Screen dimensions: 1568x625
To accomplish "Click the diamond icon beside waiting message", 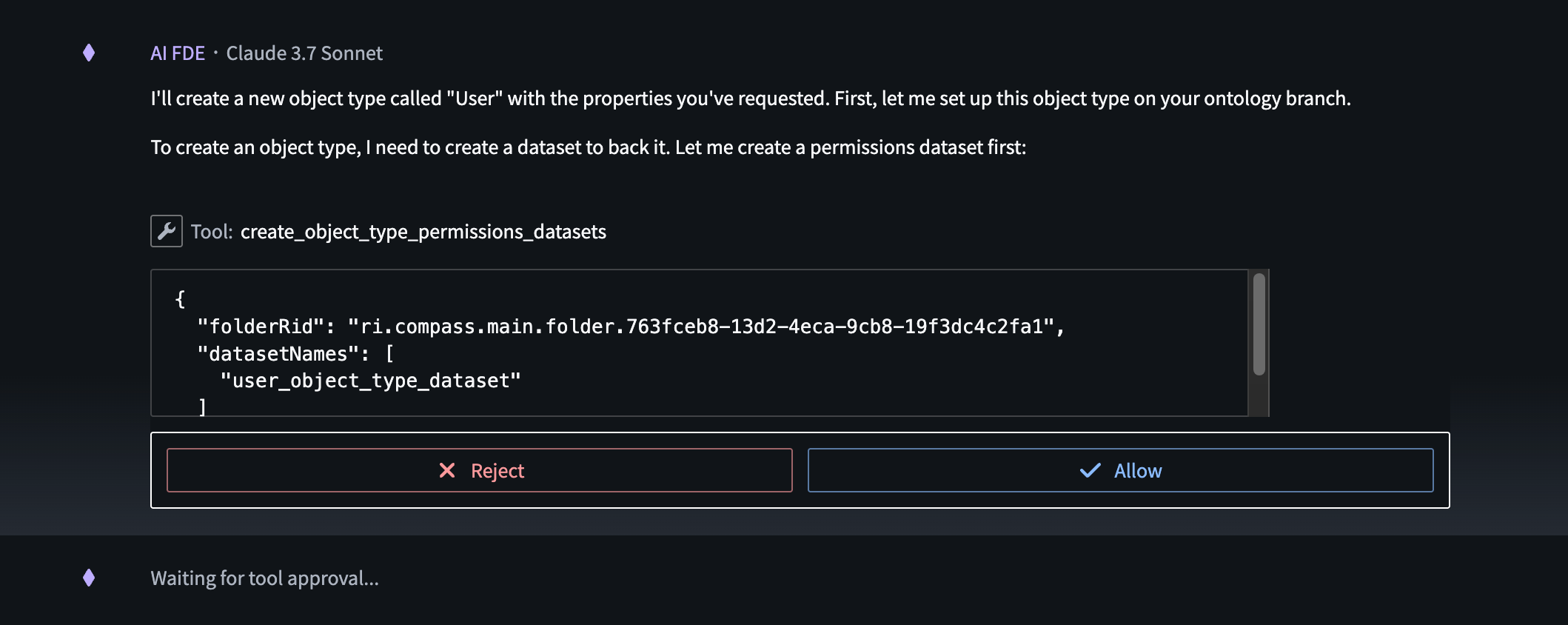I will coord(89,578).
